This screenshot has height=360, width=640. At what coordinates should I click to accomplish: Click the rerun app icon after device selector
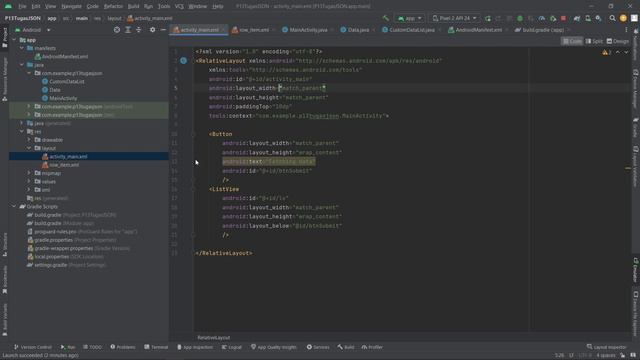tap(488, 18)
